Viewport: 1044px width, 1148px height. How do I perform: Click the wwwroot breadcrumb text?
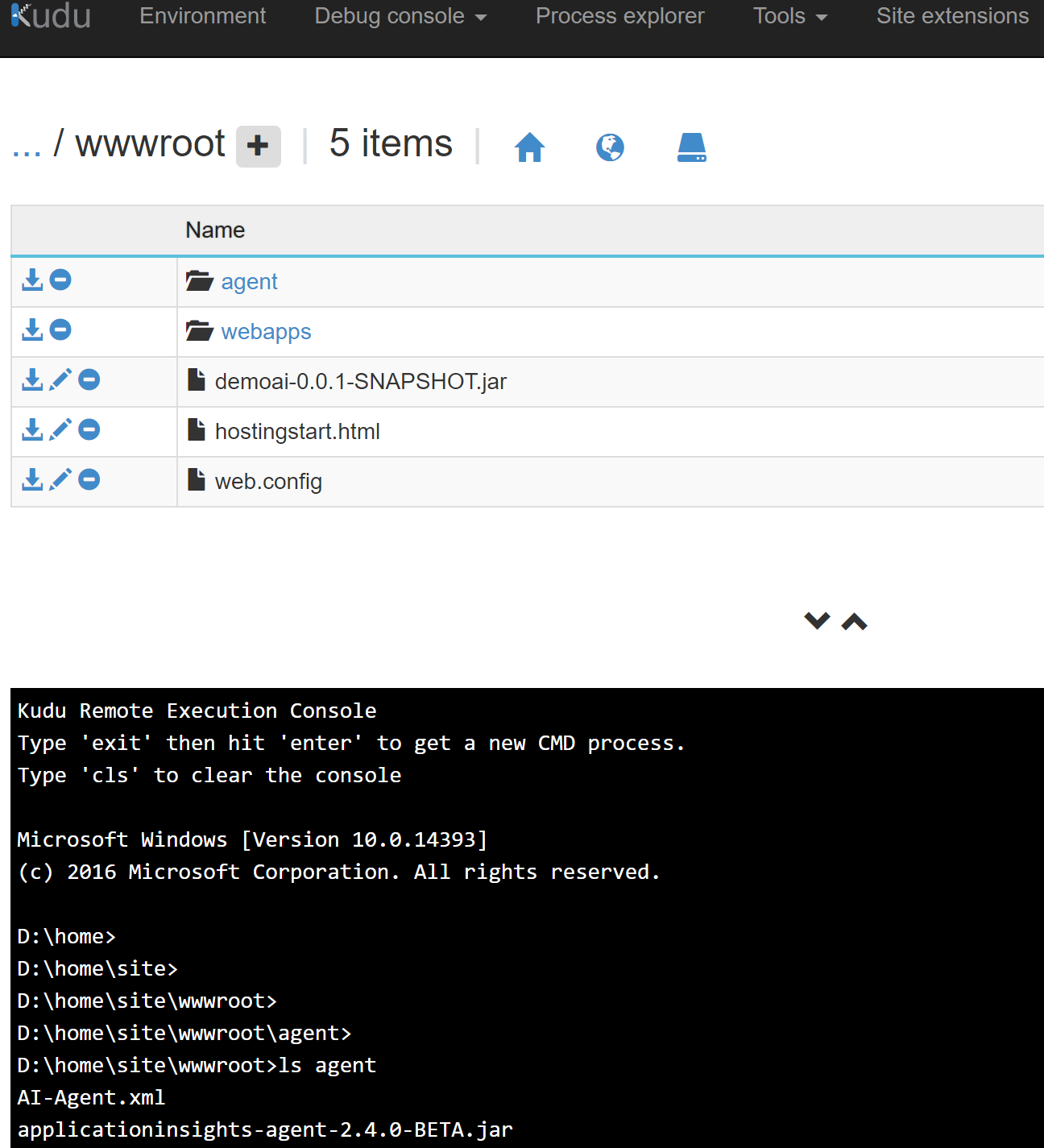tap(150, 144)
